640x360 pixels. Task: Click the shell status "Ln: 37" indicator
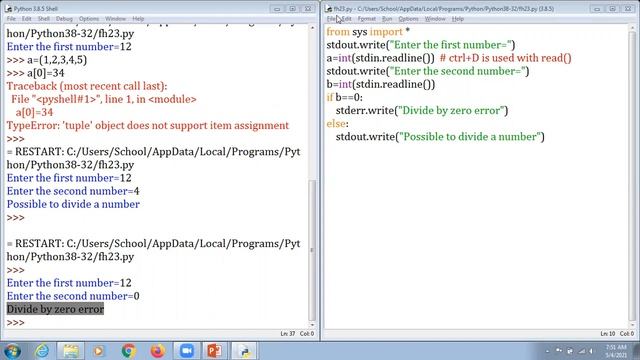click(x=288, y=334)
